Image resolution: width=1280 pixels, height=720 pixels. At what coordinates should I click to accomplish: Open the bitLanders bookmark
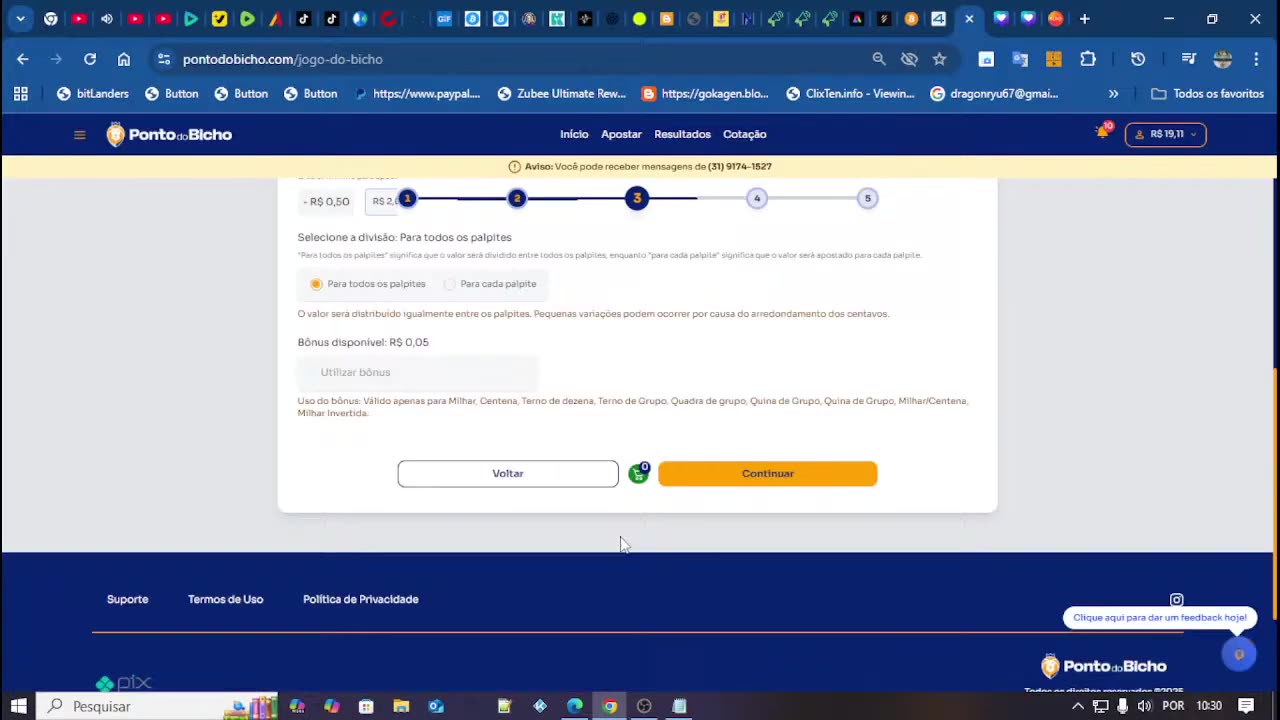[x=93, y=94]
